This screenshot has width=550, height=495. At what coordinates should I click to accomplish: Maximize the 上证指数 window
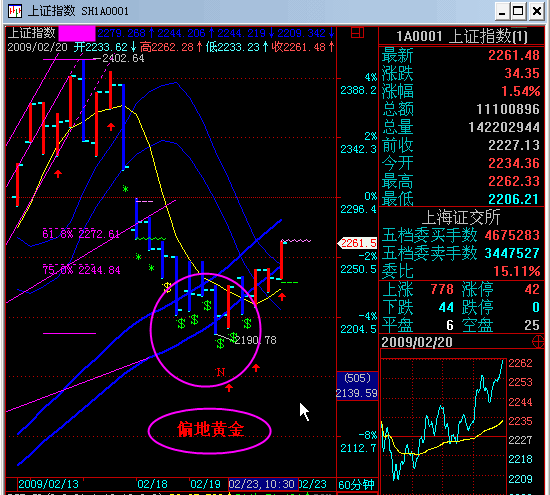(x=518, y=11)
